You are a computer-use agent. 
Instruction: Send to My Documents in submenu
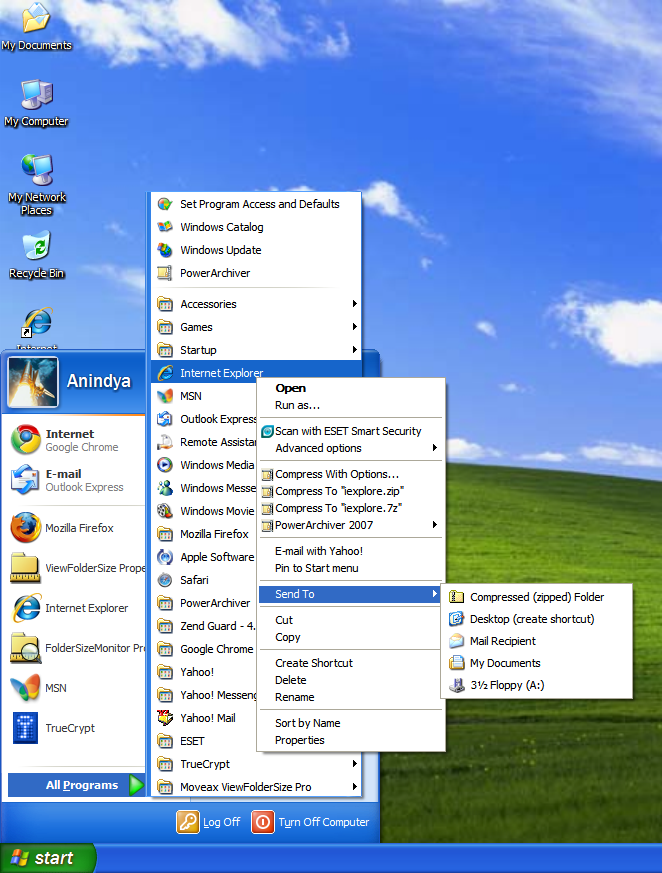(x=537, y=663)
